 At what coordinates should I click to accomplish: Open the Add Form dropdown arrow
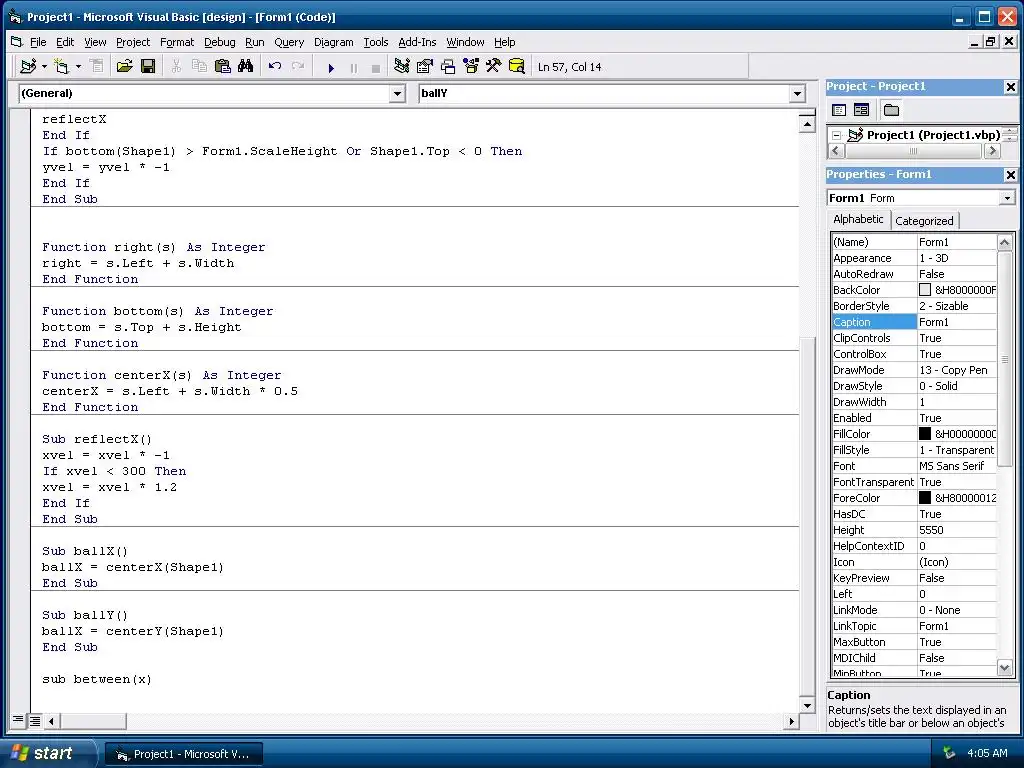78,67
